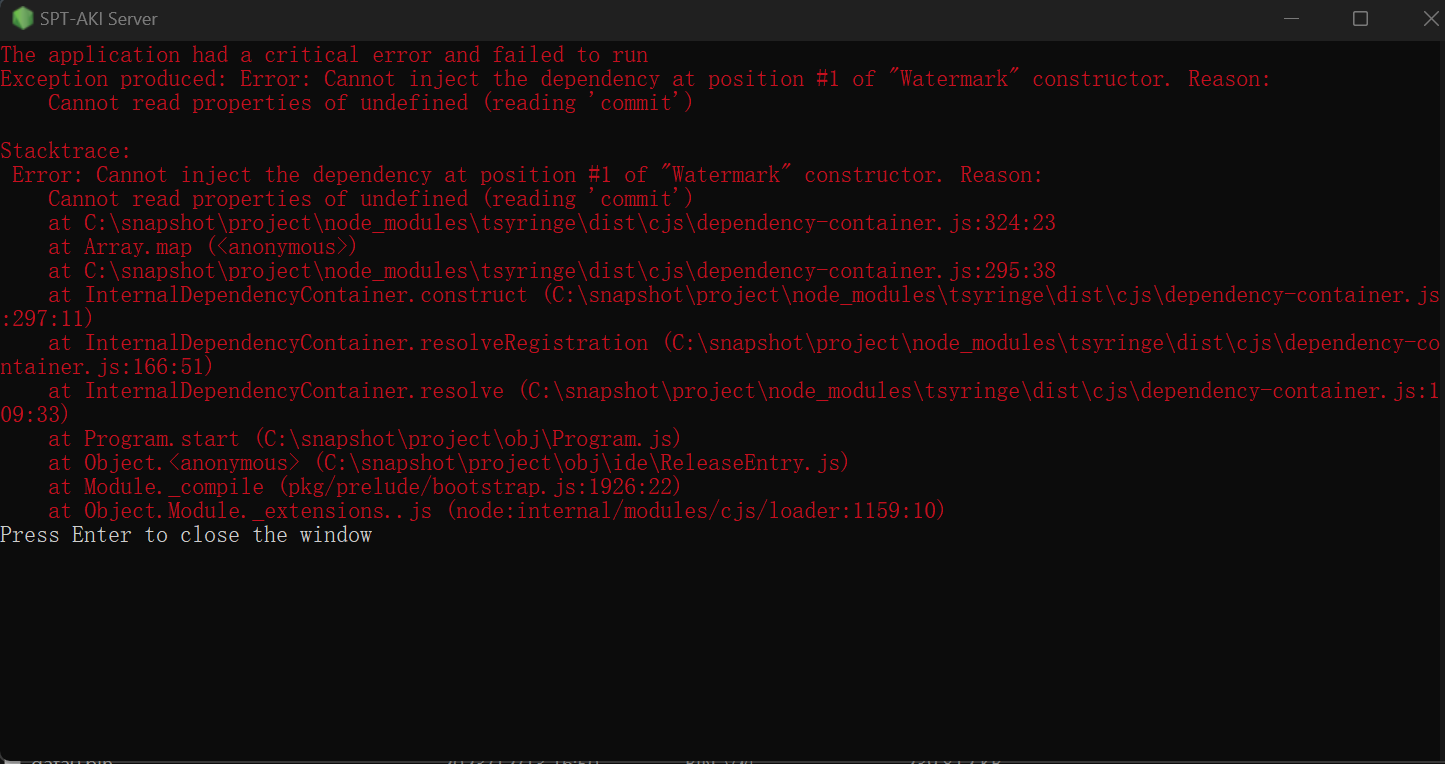Minimize the SPT-AKI Server console window
This screenshot has width=1445, height=764.
click(x=1290, y=18)
